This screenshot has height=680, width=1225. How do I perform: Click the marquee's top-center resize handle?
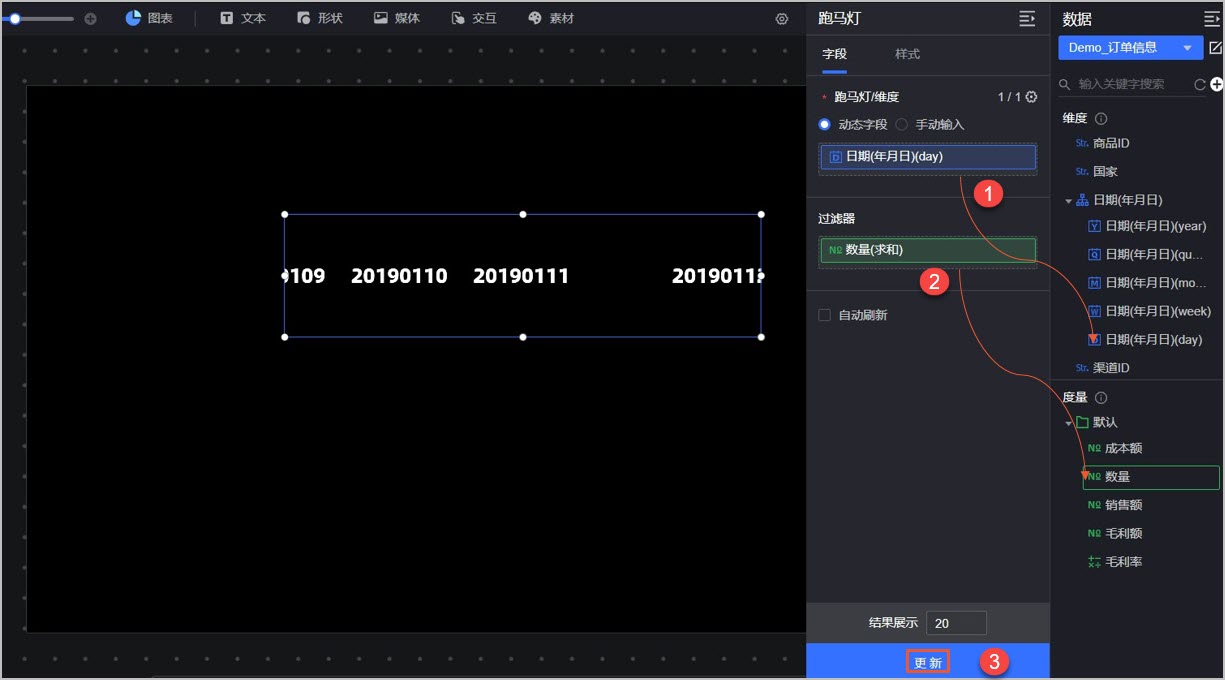pos(523,214)
